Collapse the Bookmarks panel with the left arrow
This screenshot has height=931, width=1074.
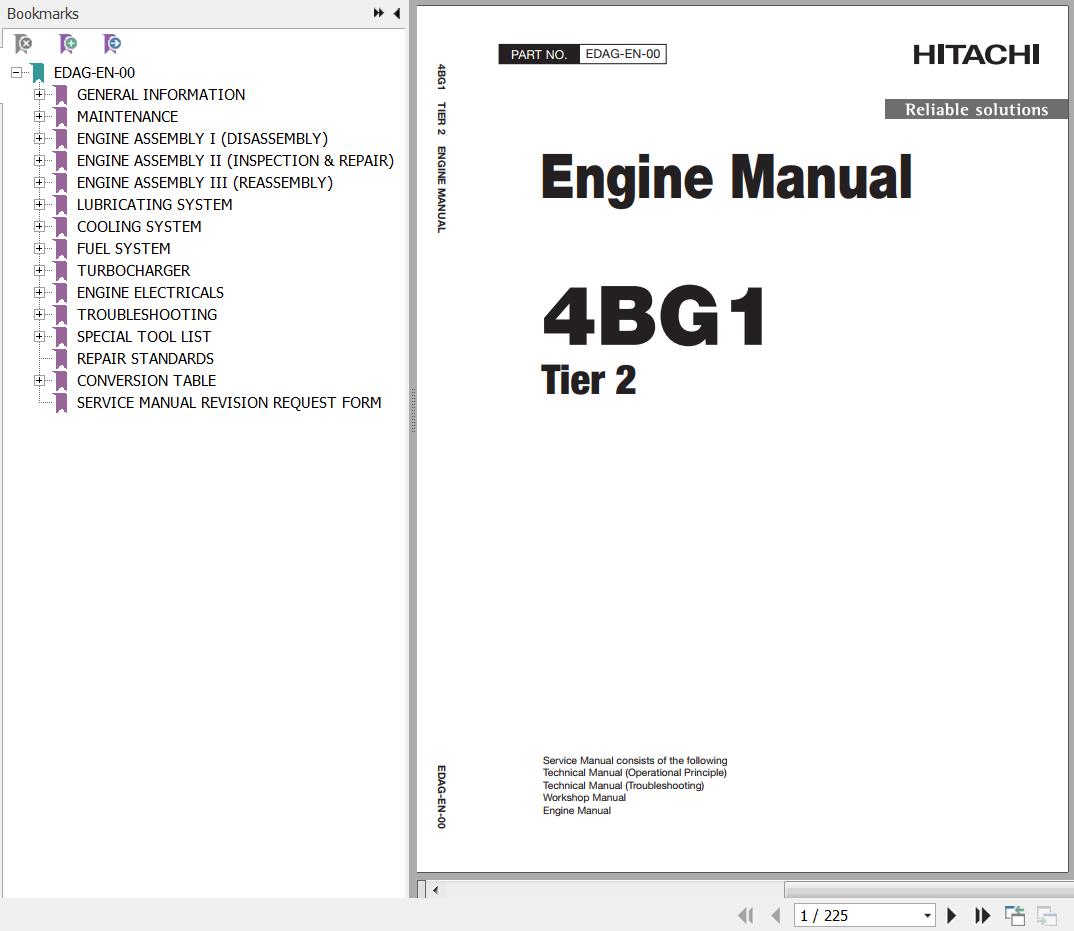pos(397,13)
